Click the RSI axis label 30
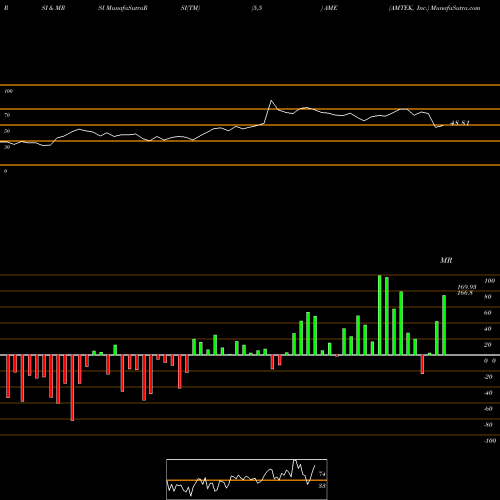 [x=7, y=147]
